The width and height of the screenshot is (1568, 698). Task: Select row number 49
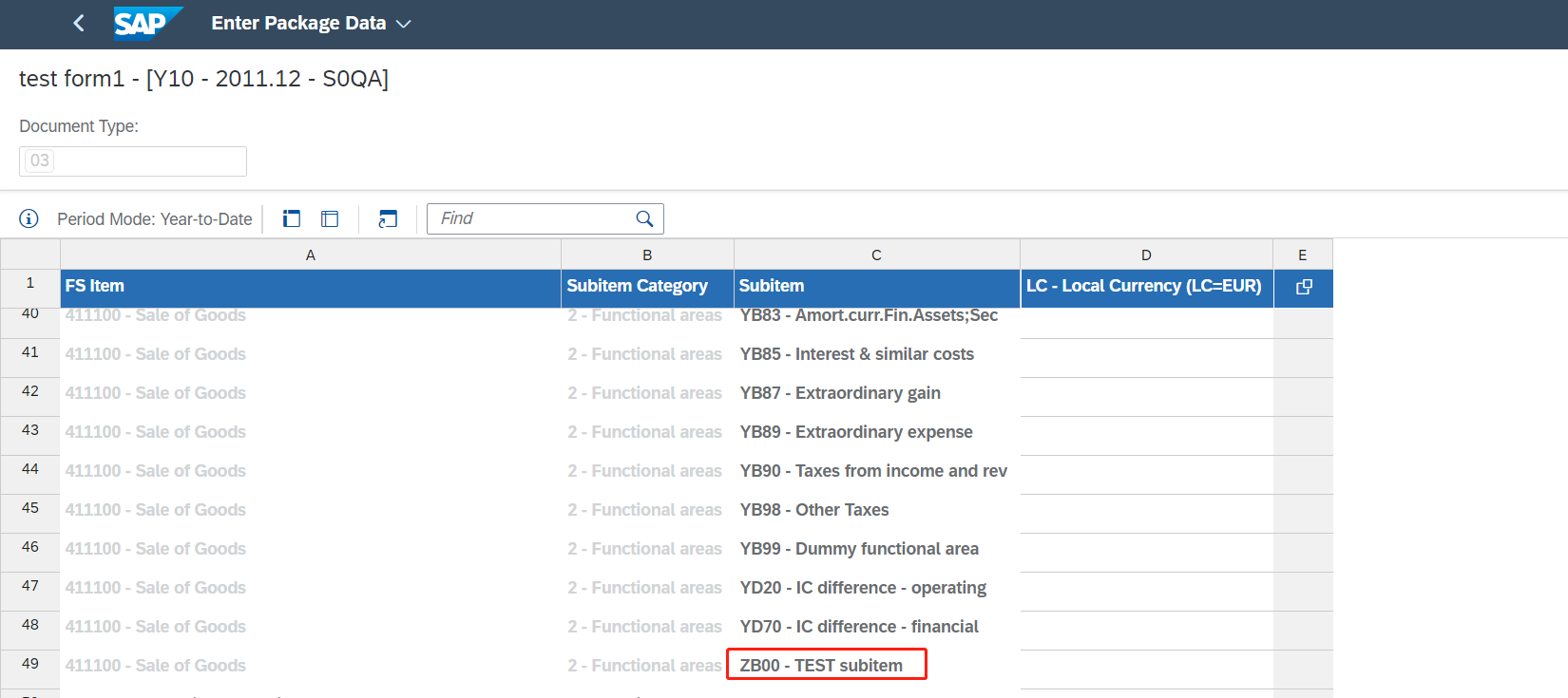coord(30,669)
